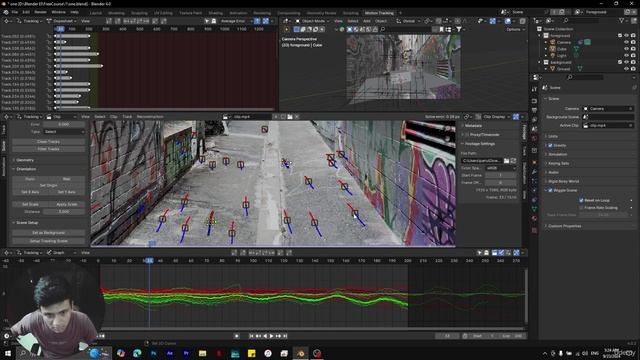Image resolution: width=640 pixels, height=360 pixels.
Task: Open the Scene Camera selector field
Action: click(608, 109)
